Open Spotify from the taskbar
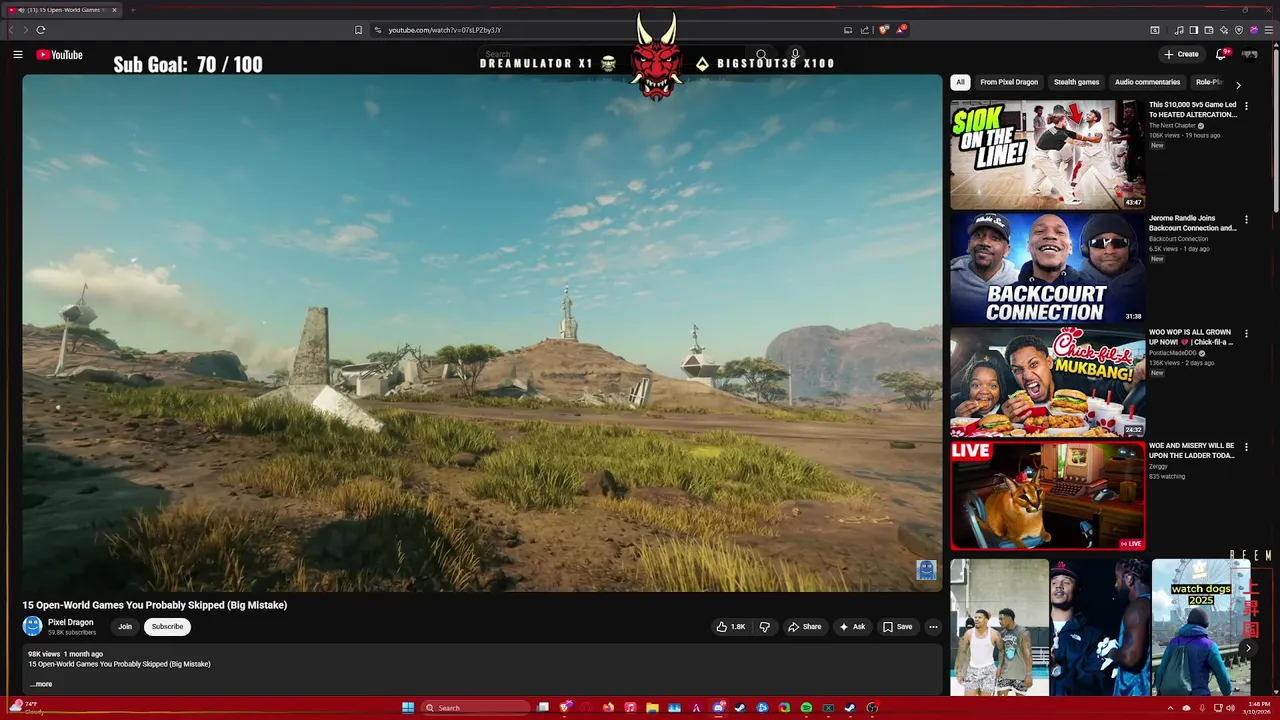1280x720 pixels. click(806, 708)
